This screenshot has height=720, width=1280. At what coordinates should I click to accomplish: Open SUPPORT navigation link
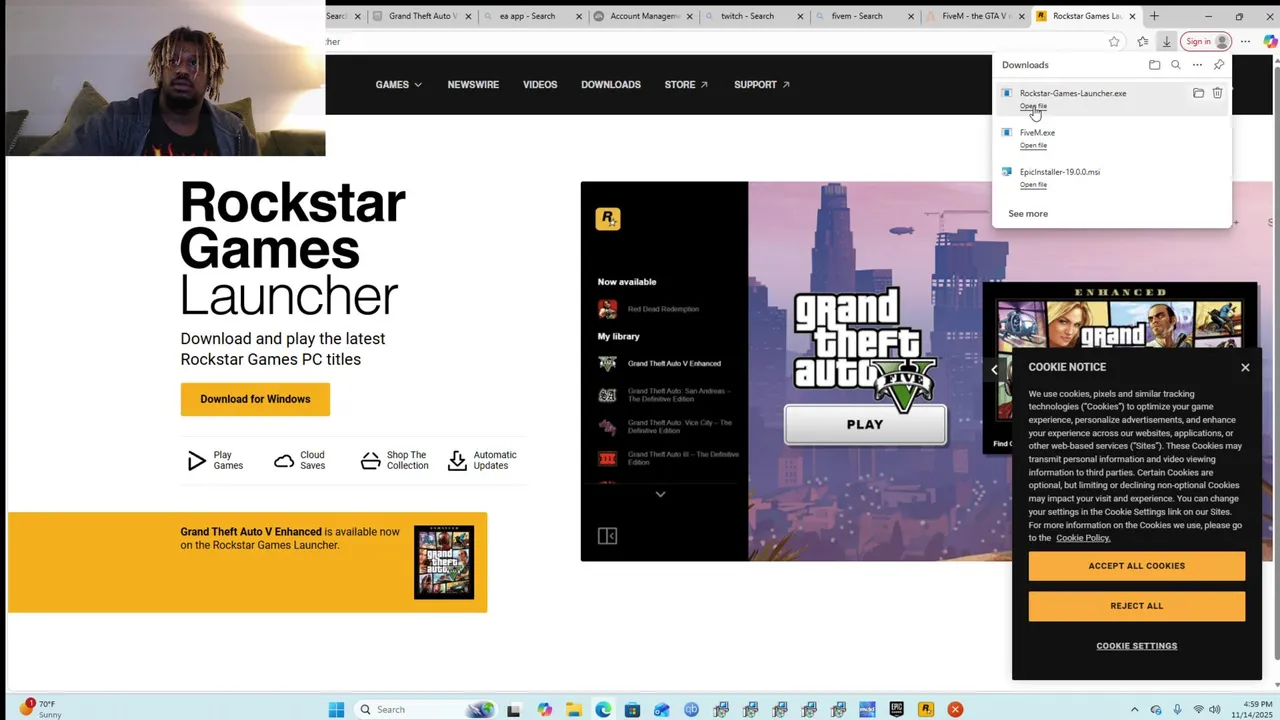(762, 85)
